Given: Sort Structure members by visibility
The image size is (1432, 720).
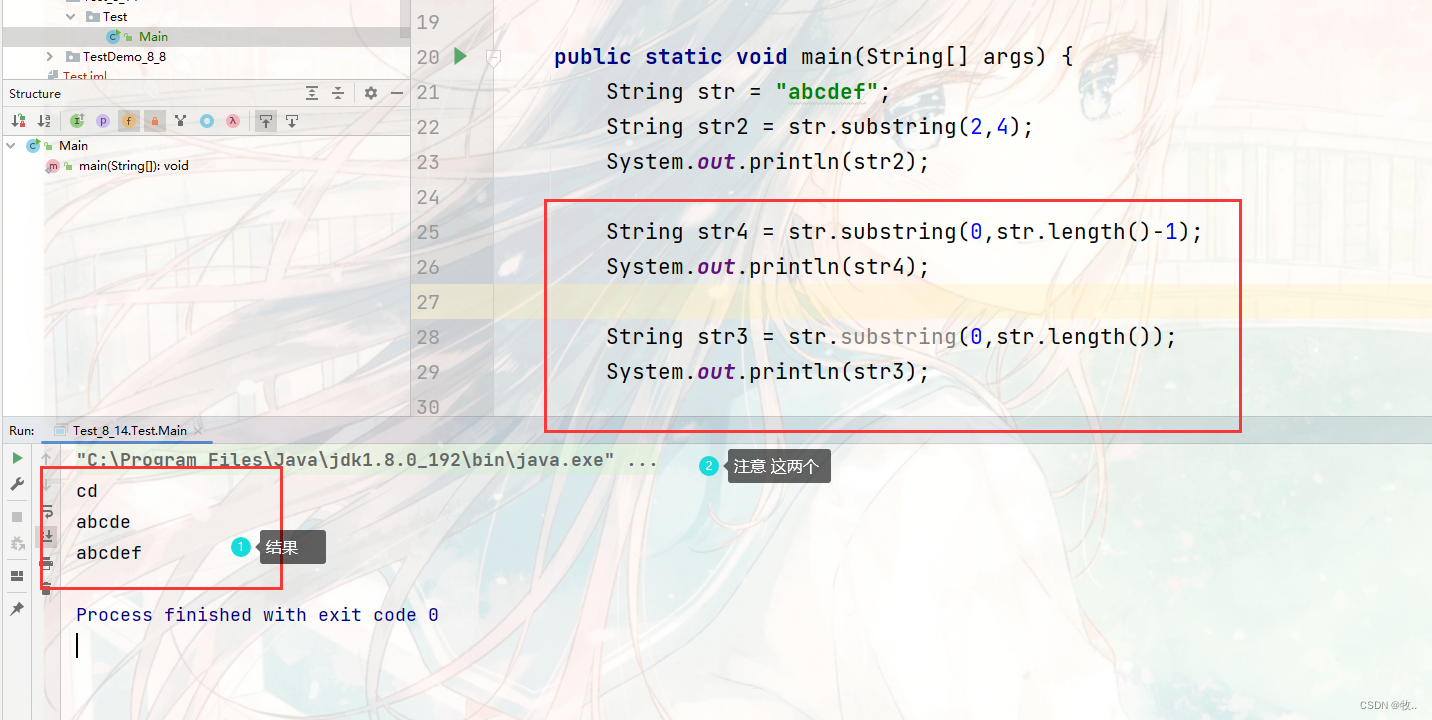Looking at the screenshot, I should [x=18, y=121].
